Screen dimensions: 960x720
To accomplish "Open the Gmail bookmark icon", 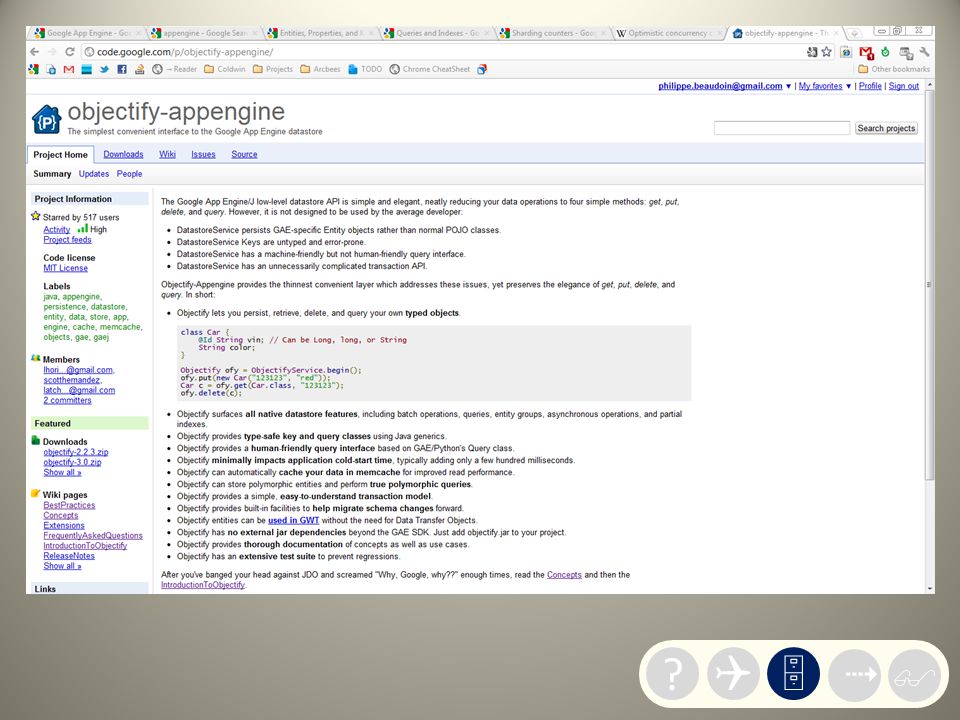I will click(69, 69).
